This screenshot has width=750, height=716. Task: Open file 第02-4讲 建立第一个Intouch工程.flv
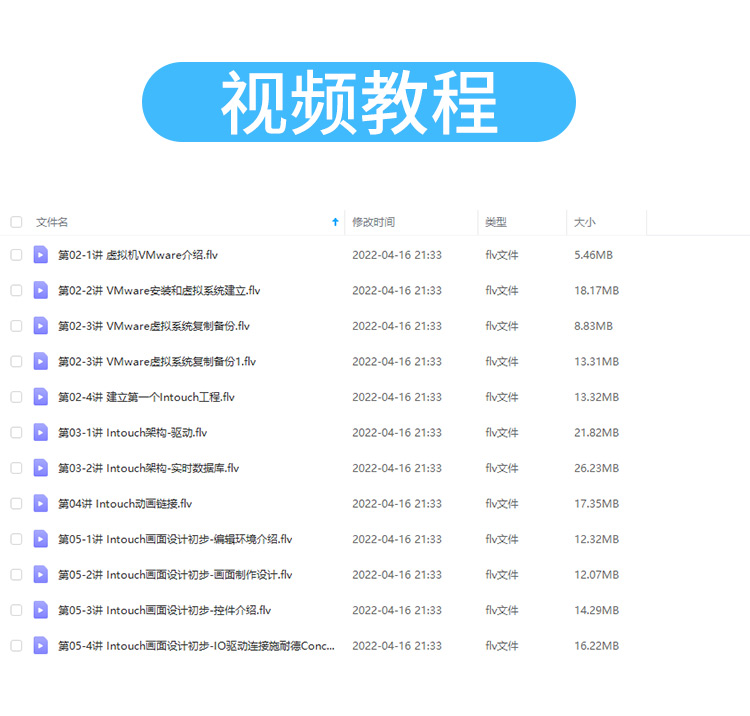(146, 397)
